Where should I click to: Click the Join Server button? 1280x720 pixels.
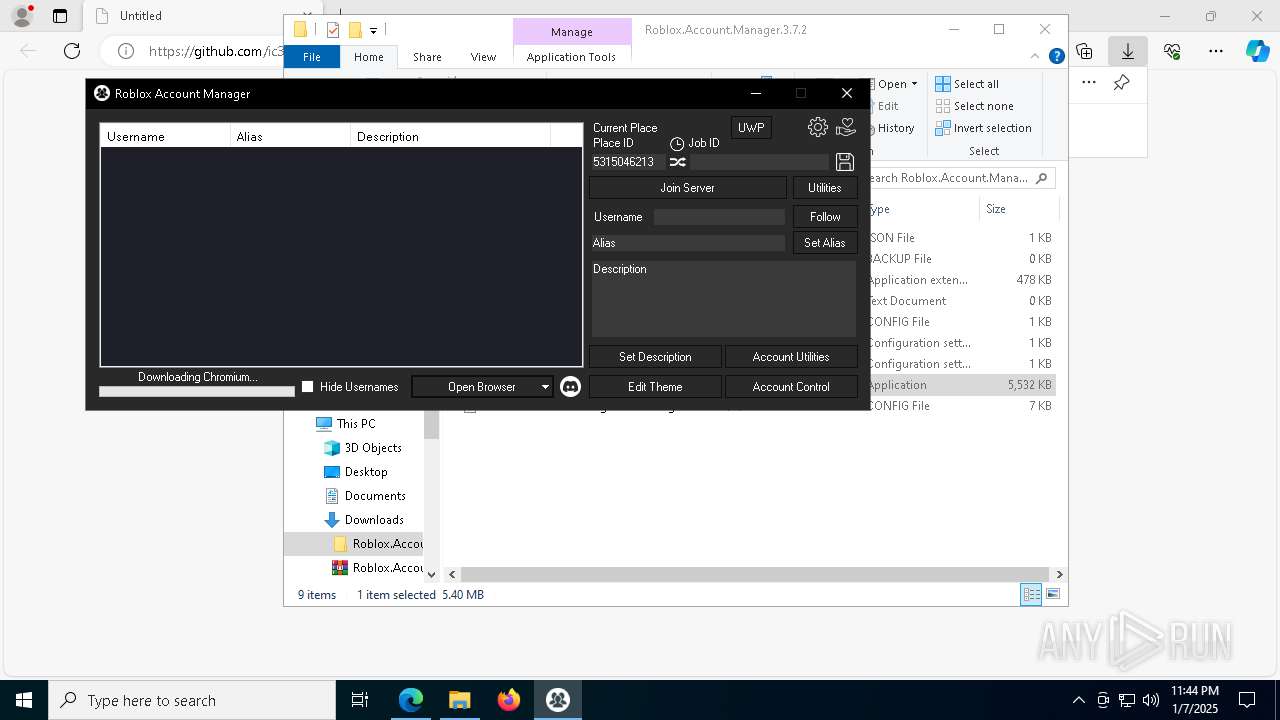(687, 188)
